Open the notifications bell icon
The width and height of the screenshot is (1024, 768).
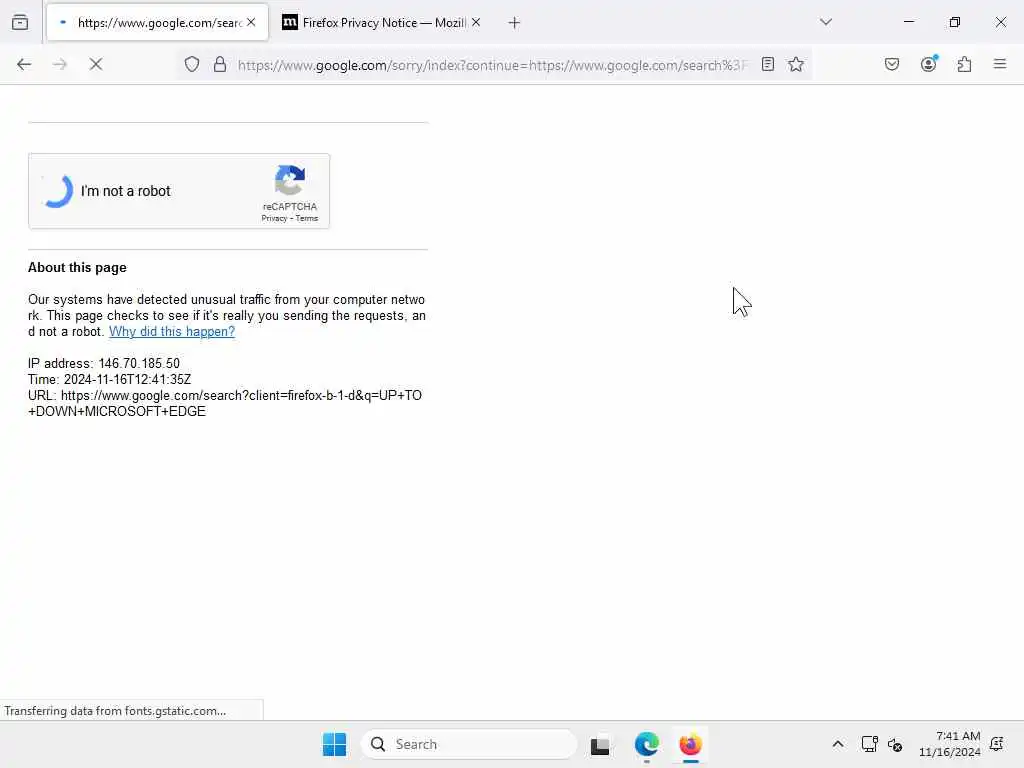(x=997, y=744)
